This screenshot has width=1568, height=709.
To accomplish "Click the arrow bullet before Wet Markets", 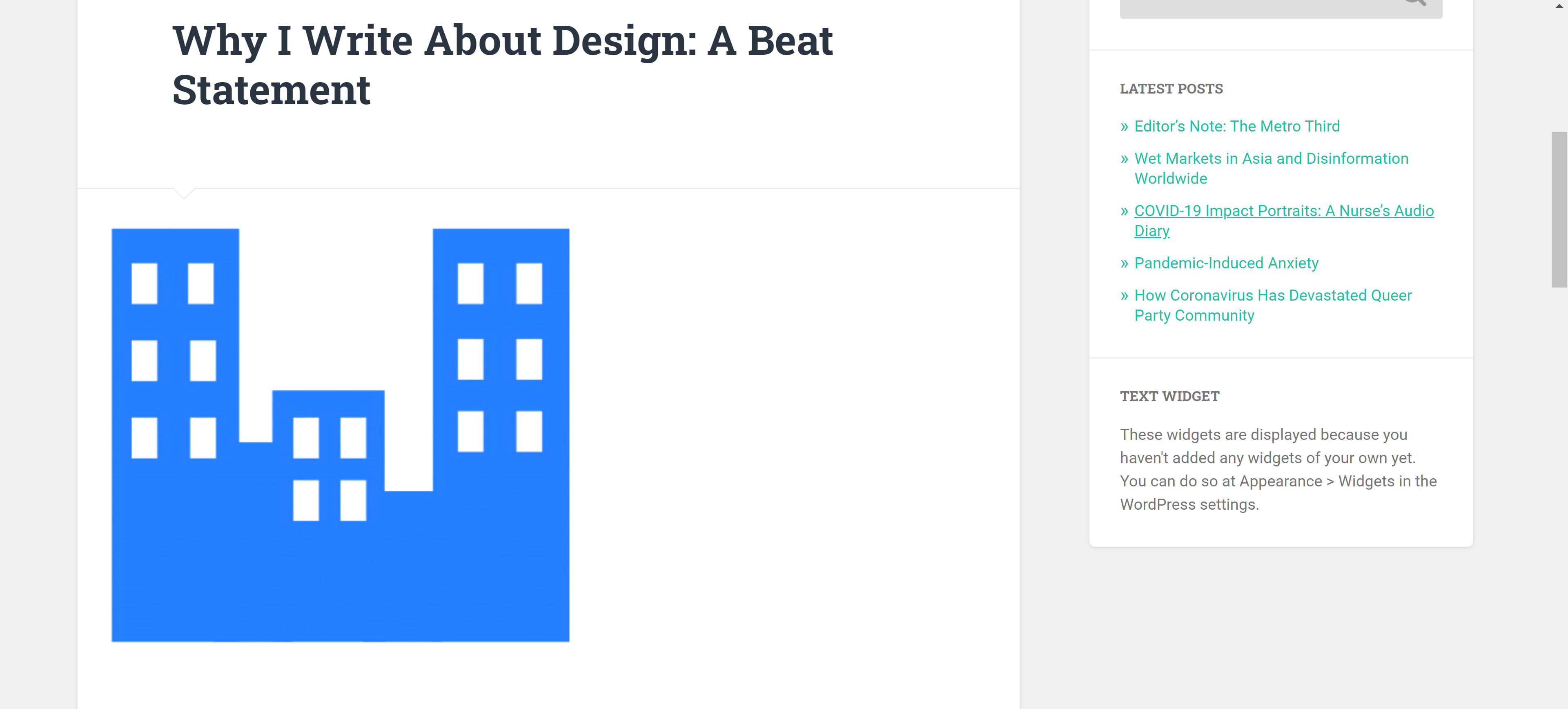I will coord(1124,159).
